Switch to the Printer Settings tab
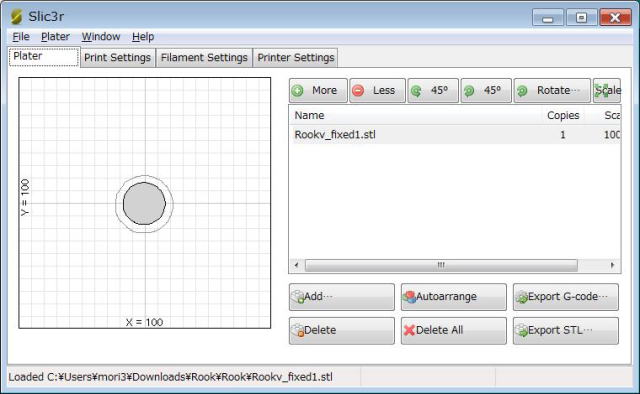 tap(296, 58)
